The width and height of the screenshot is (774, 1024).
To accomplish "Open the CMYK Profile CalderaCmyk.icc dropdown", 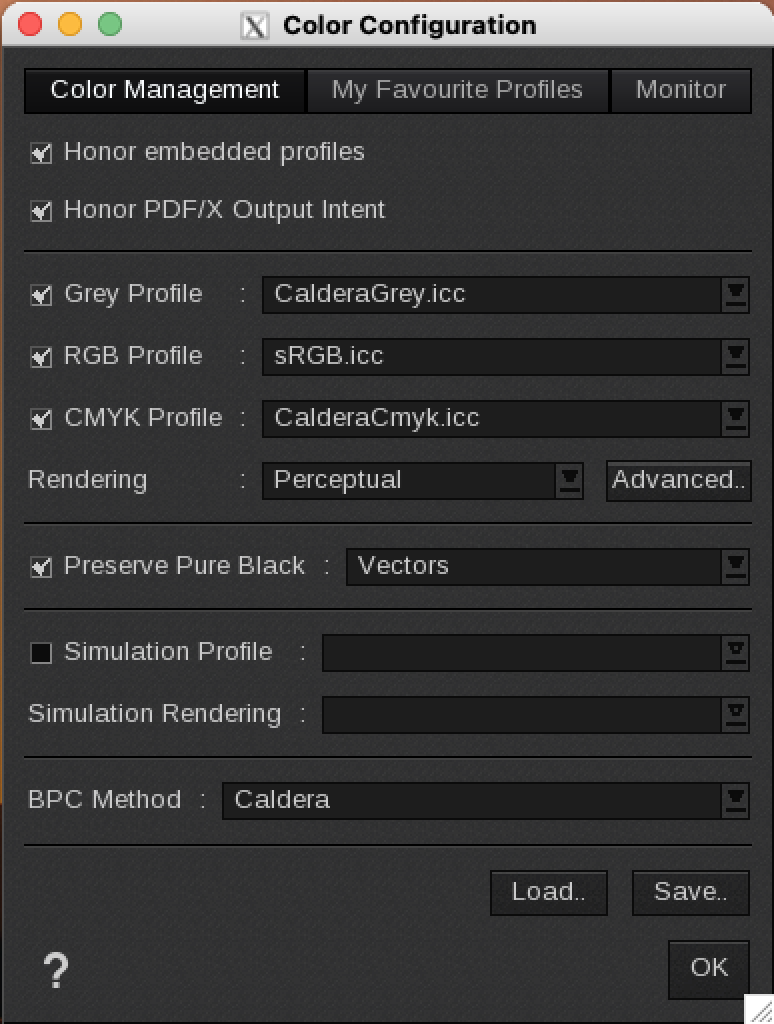I will point(505,419).
